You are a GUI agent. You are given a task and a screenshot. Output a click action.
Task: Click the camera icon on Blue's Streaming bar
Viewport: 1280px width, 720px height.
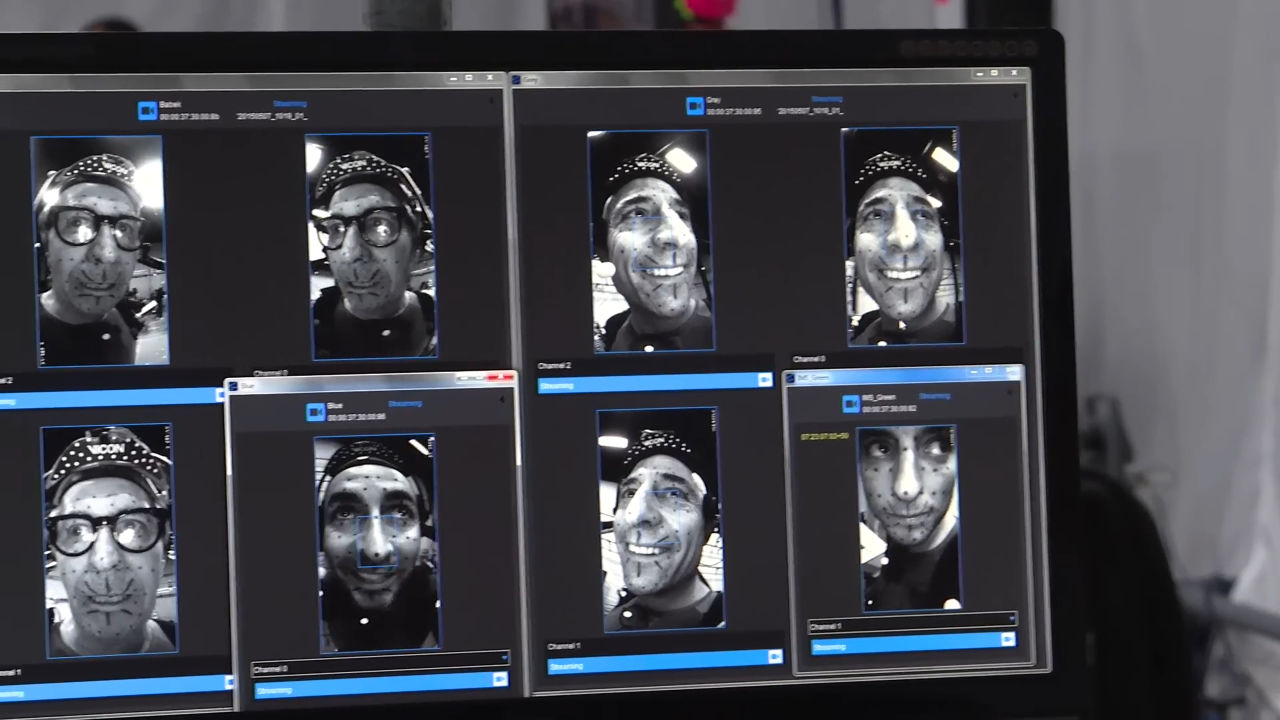[x=500, y=679]
